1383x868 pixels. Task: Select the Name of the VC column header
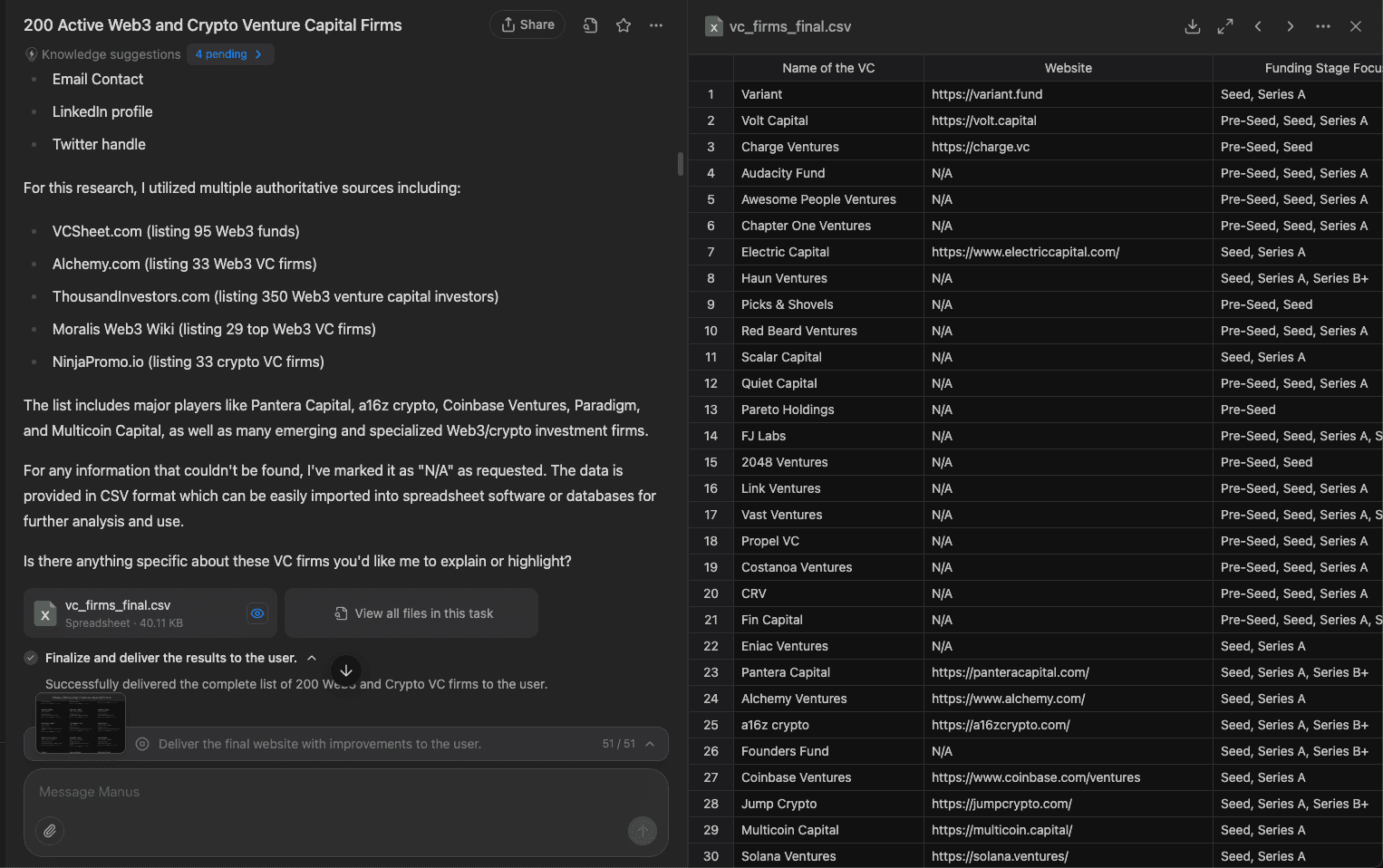[828, 68]
